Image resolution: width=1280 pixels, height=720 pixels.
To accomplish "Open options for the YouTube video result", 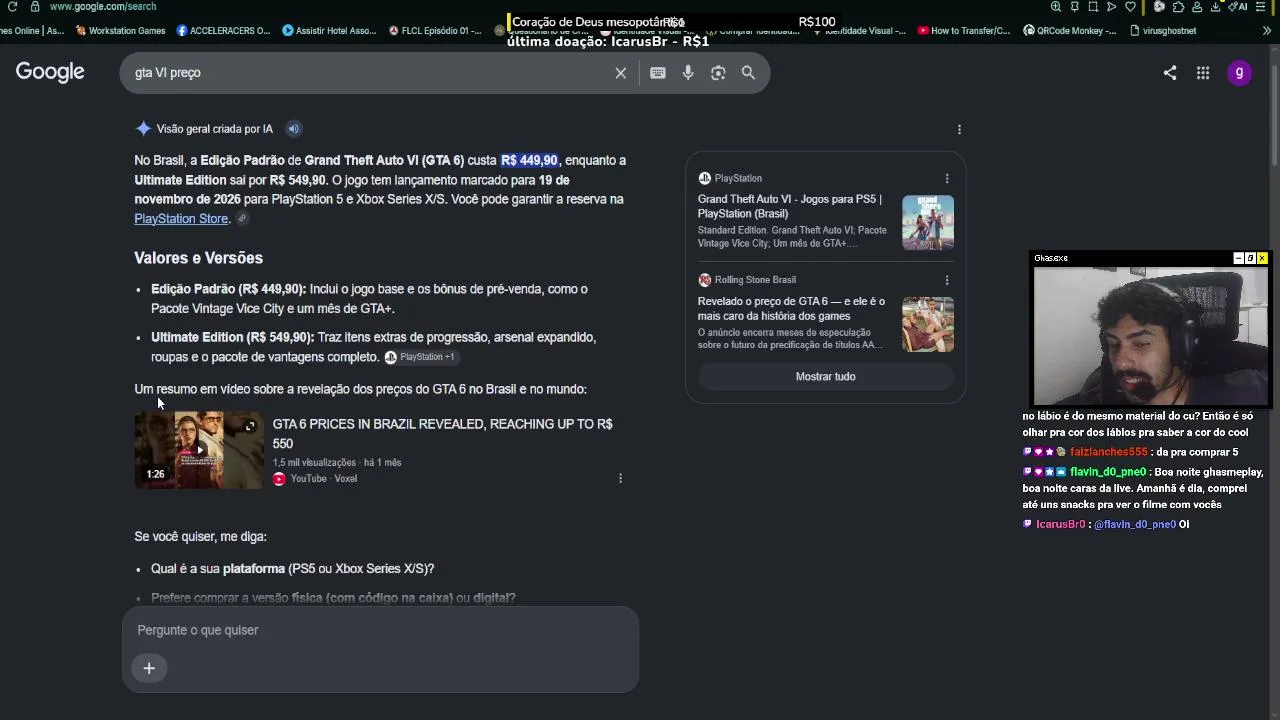I will pos(620,479).
